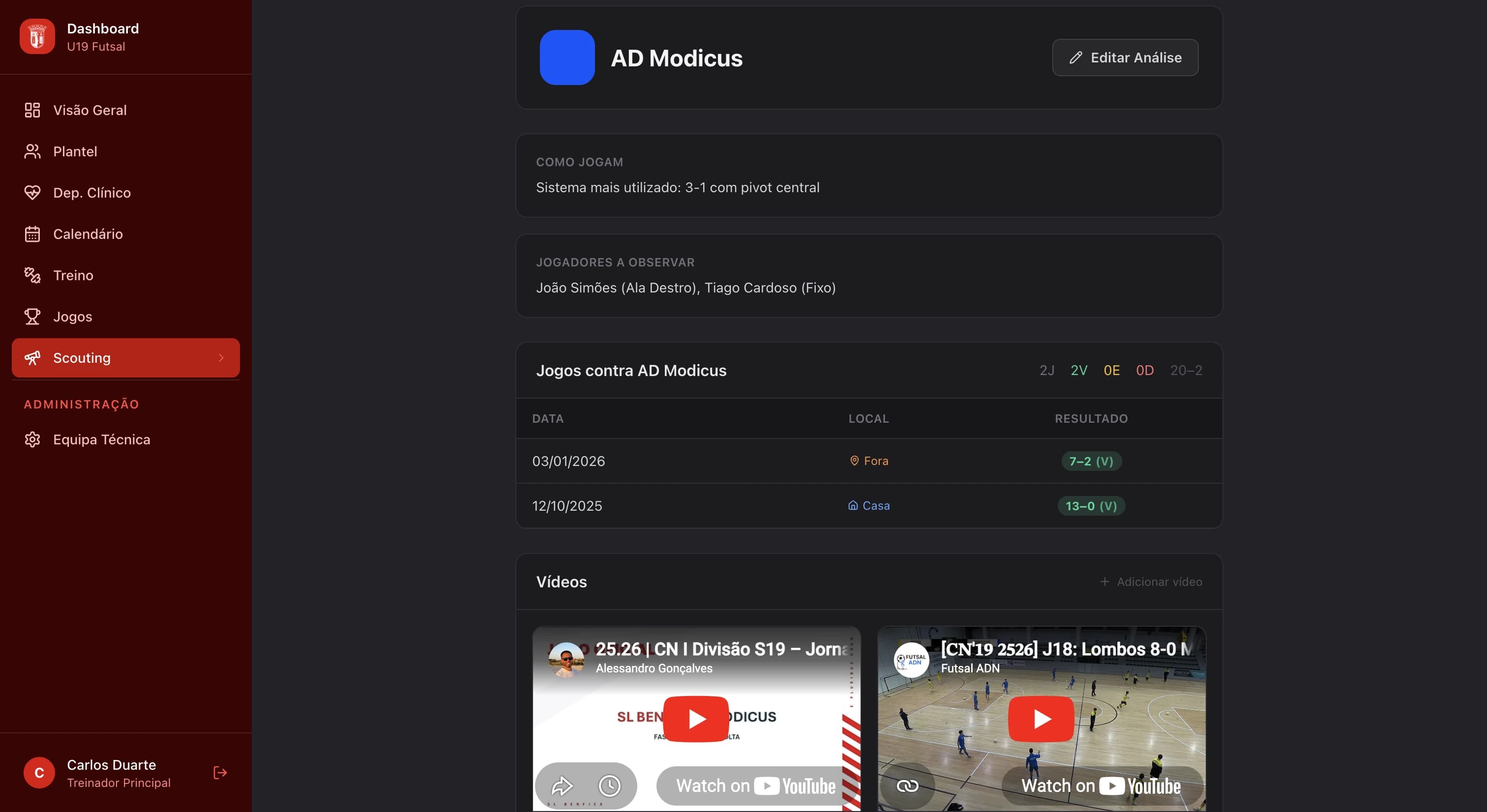
Task: Go to the Plantel page
Action: tap(125, 151)
